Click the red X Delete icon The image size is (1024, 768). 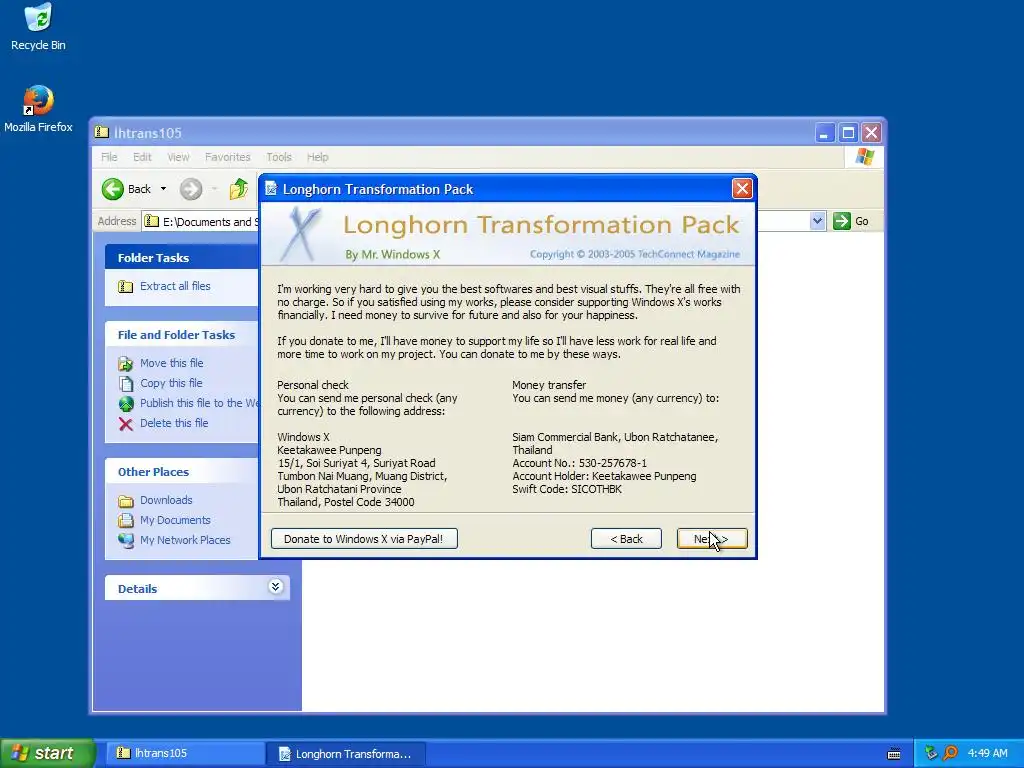coord(125,424)
